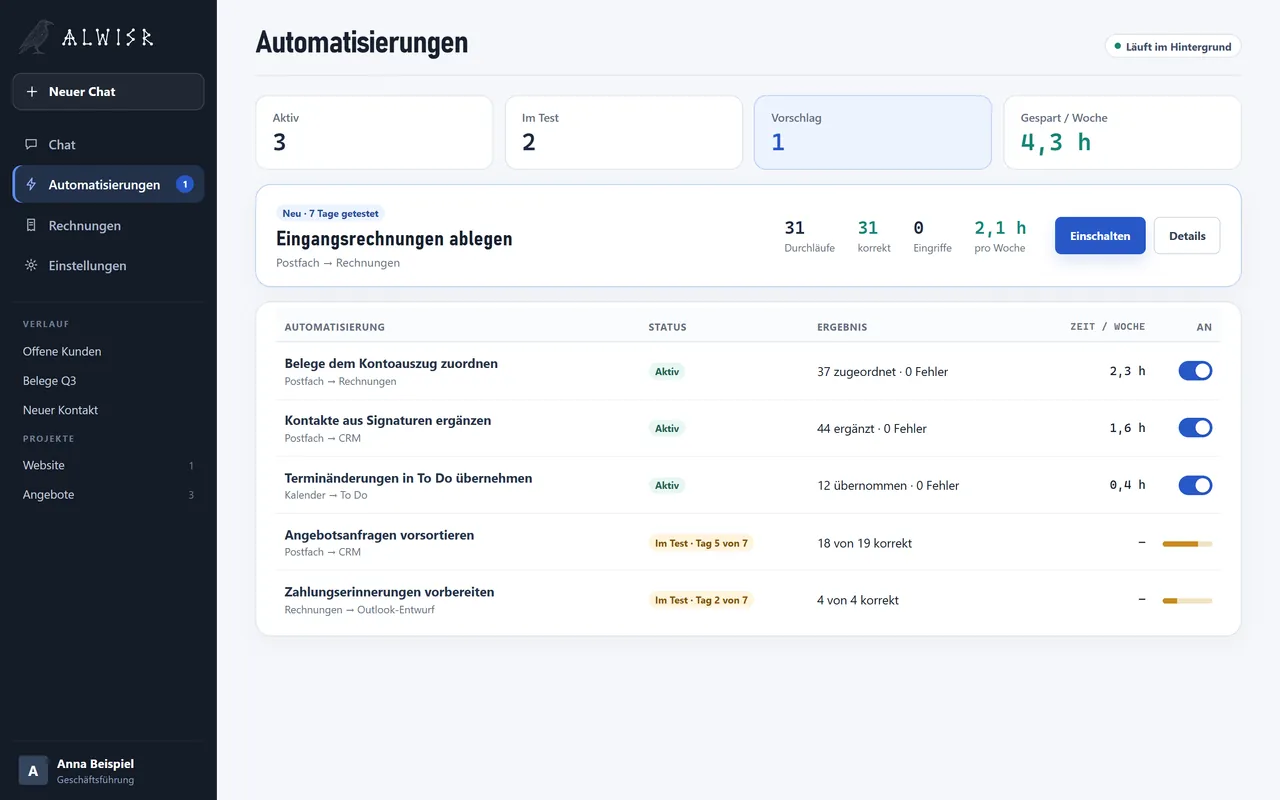This screenshot has height=800, width=1280.
Task: Click the Angebotsanfragen test progress bar
Action: point(1187,543)
